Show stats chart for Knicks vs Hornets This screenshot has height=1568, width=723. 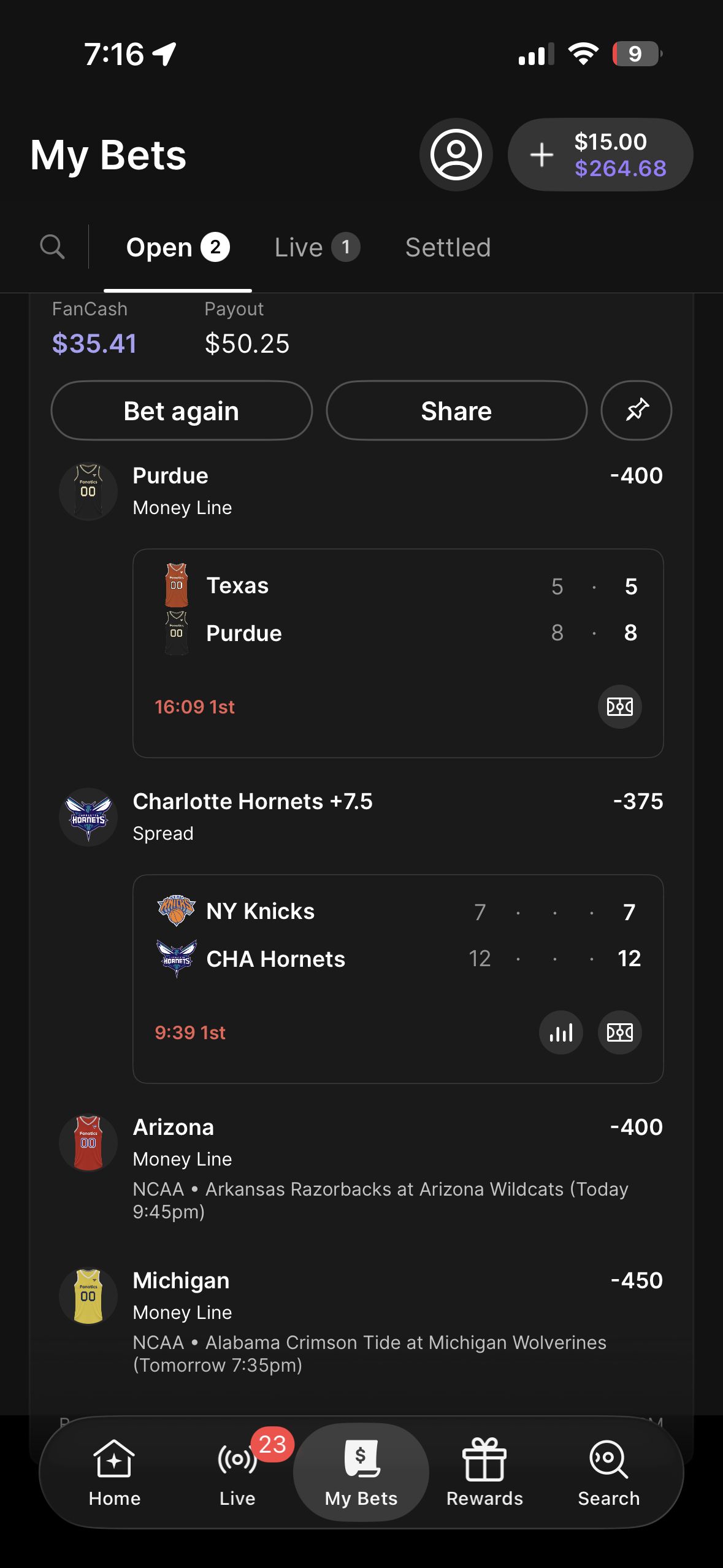click(x=560, y=1032)
